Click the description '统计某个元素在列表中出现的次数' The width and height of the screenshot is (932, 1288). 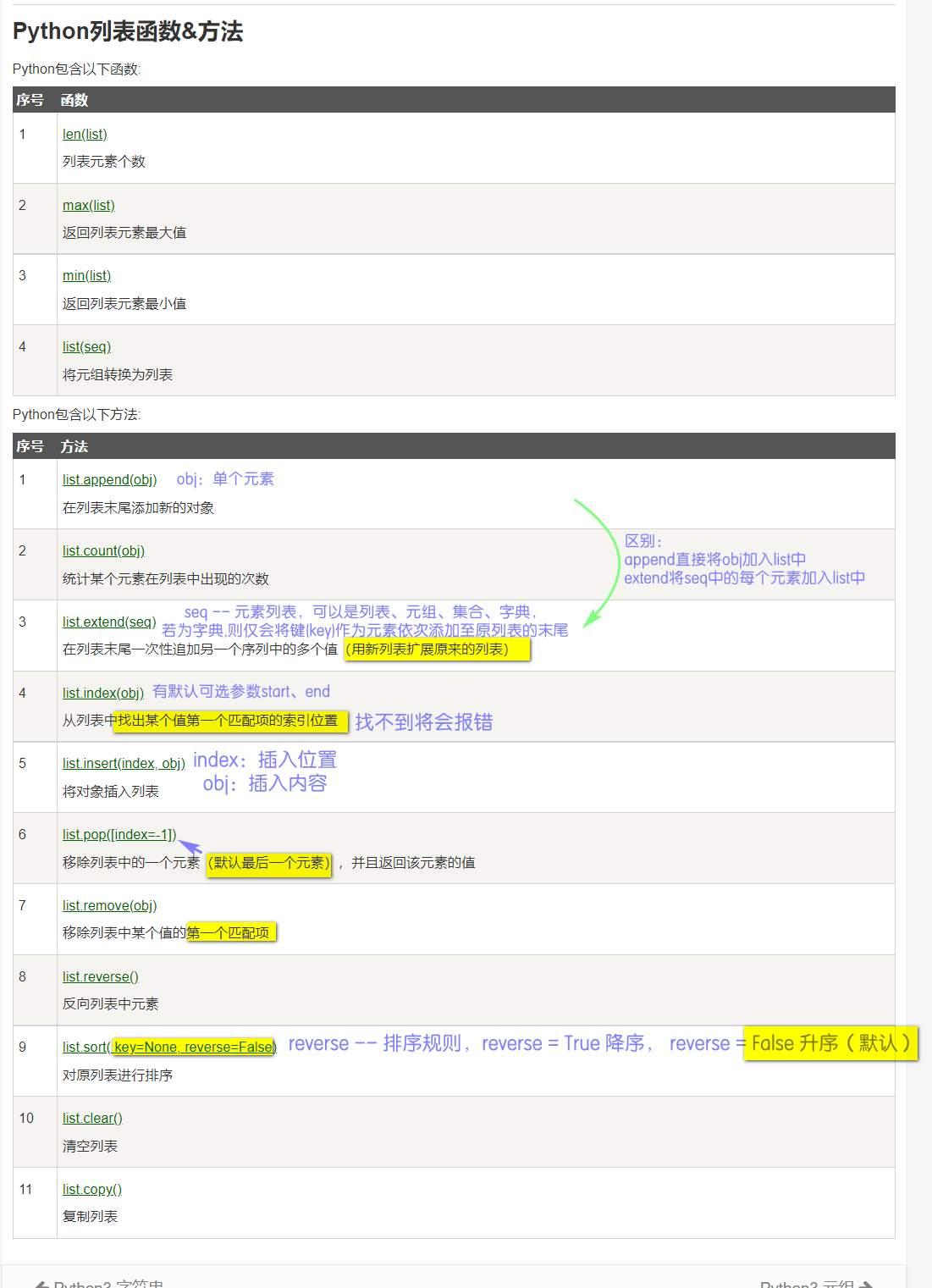(x=166, y=578)
